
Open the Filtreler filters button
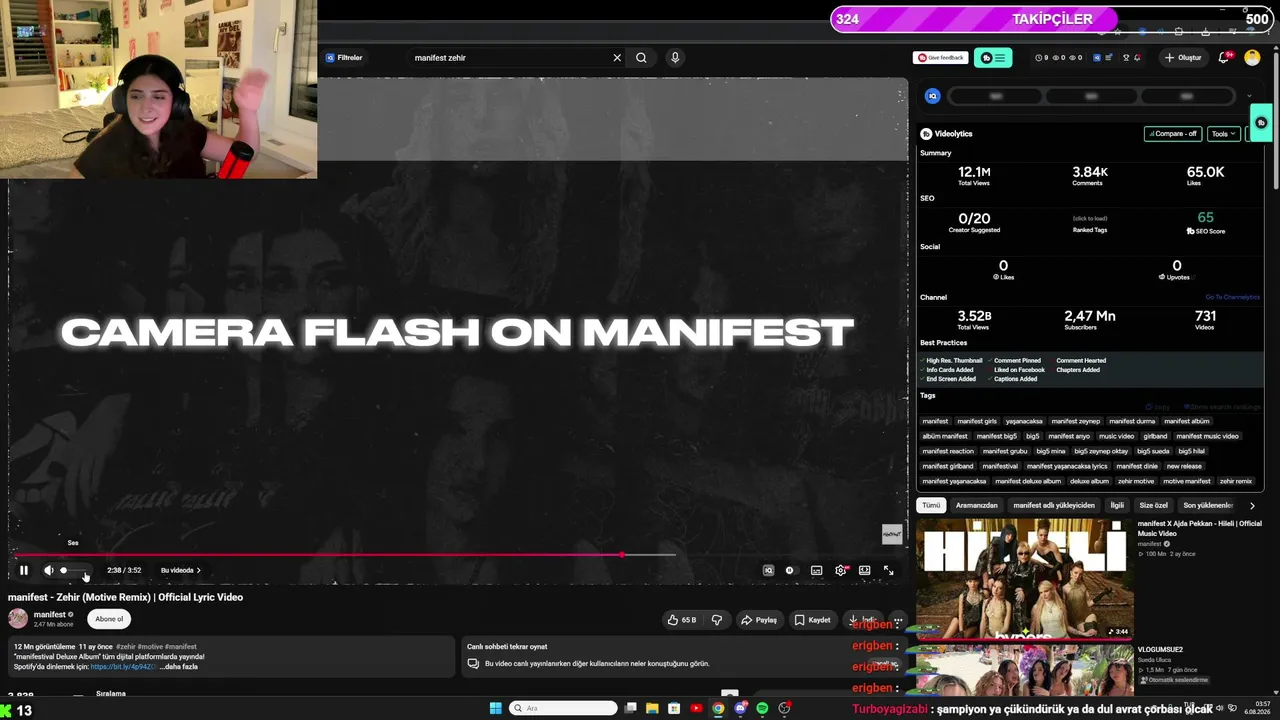tap(344, 58)
